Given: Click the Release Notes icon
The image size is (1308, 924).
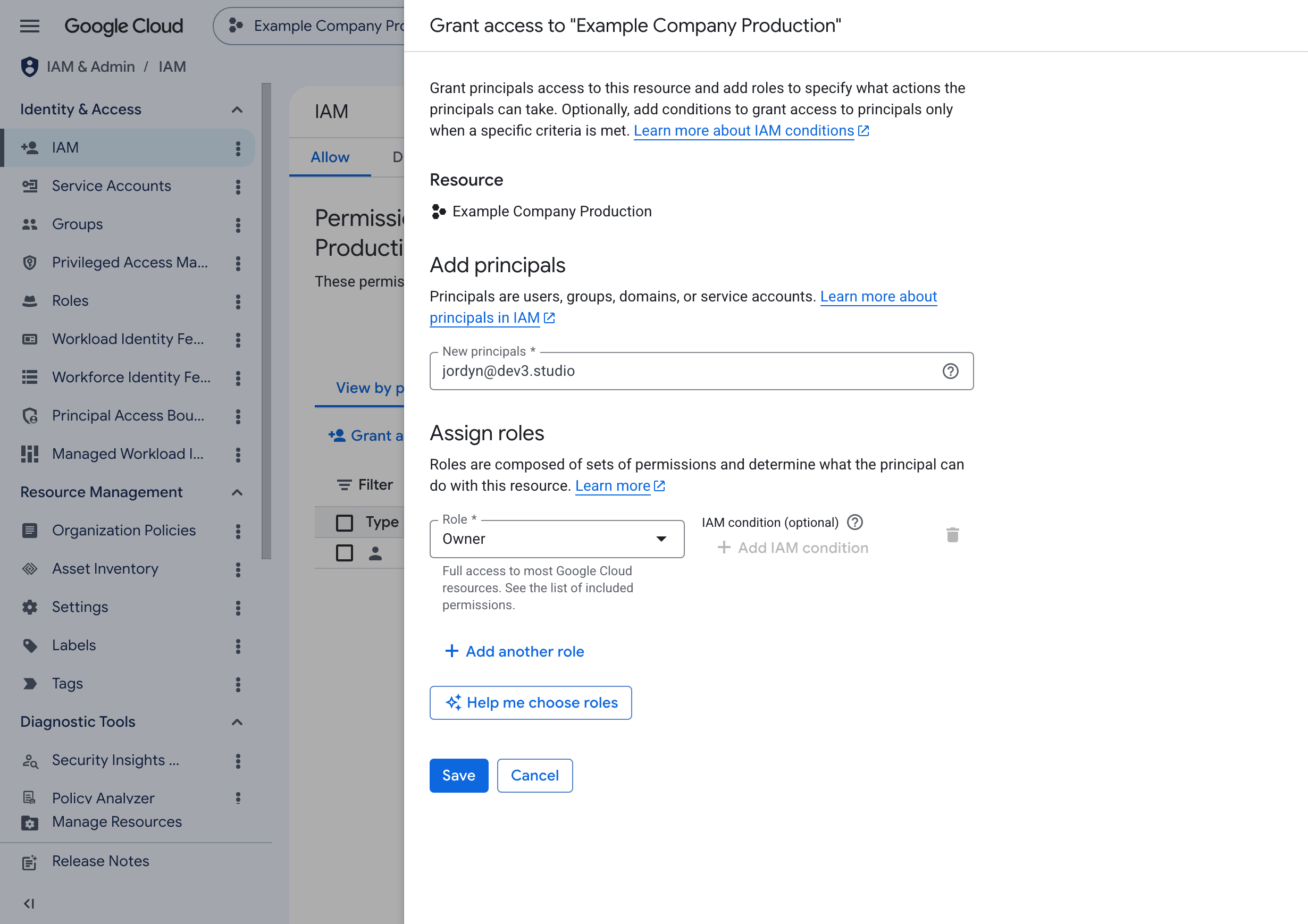Looking at the screenshot, I should coord(30,862).
